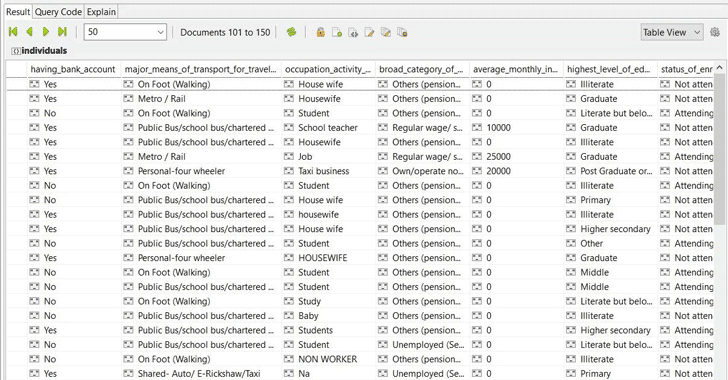Image resolution: width=728 pixels, height=380 pixels.
Task: Go to the next page of documents
Action: (46, 32)
